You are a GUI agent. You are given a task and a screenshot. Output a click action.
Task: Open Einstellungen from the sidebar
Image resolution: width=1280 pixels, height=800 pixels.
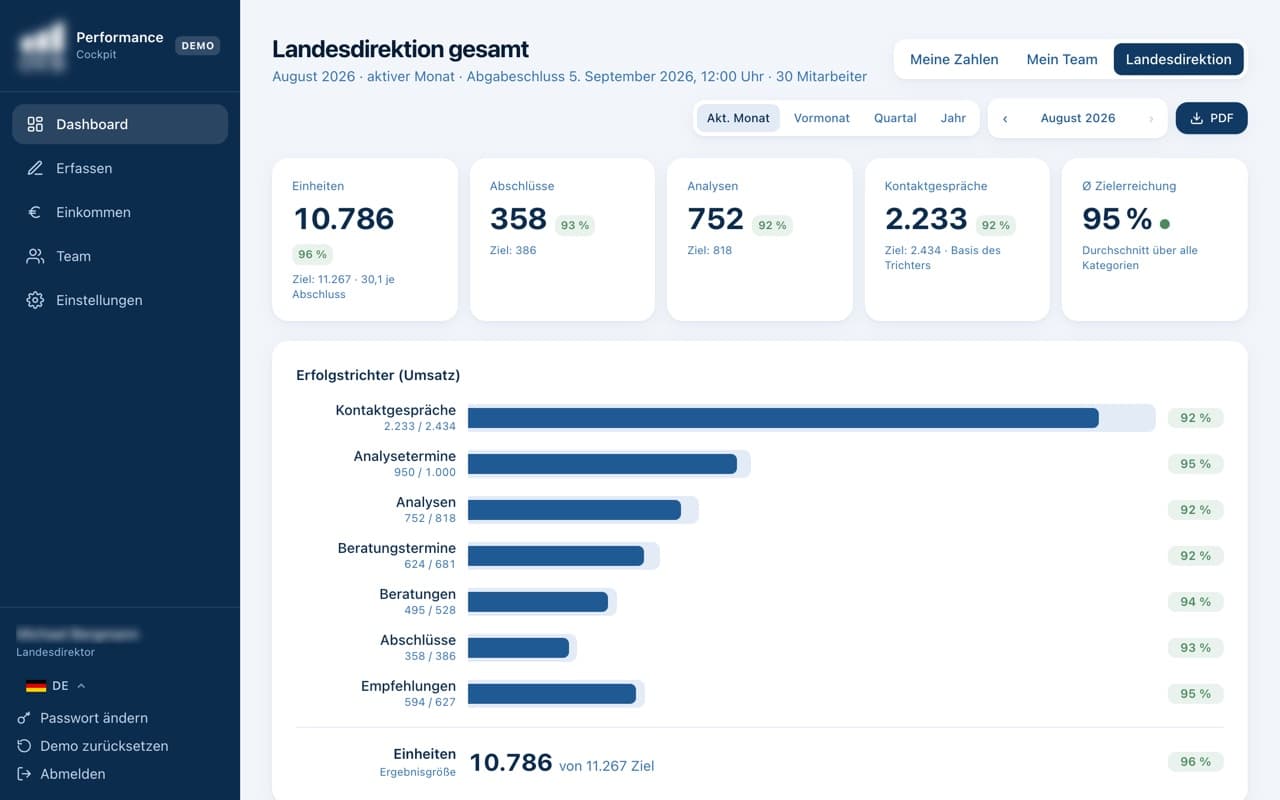pos(120,300)
